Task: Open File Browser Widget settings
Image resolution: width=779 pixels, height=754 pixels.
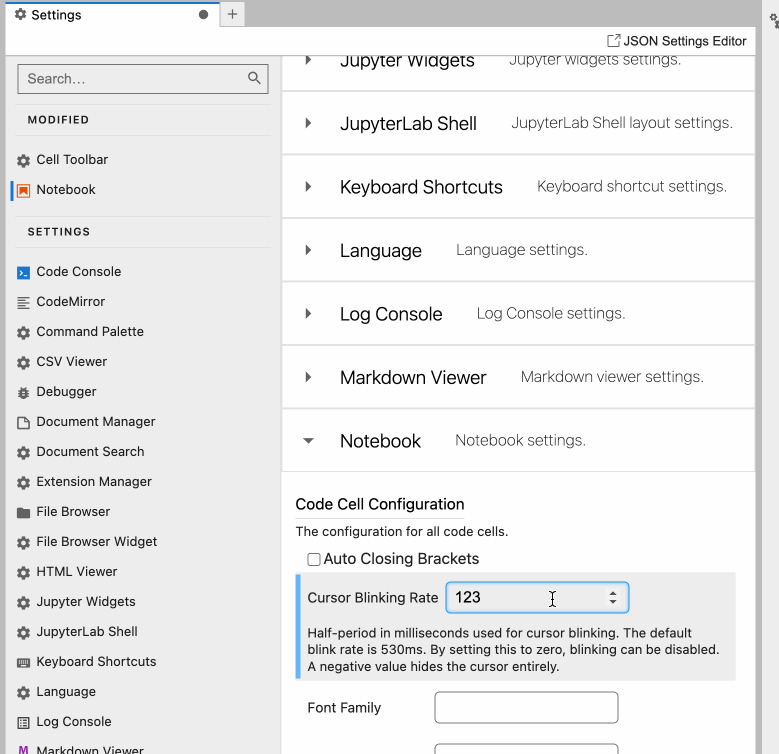Action: point(96,541)
